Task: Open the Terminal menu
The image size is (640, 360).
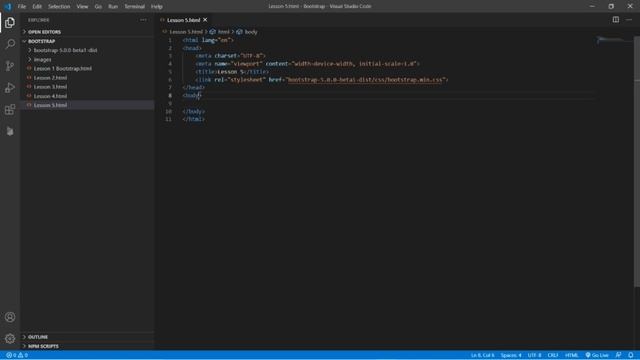Action: click(x=134, y=6)
